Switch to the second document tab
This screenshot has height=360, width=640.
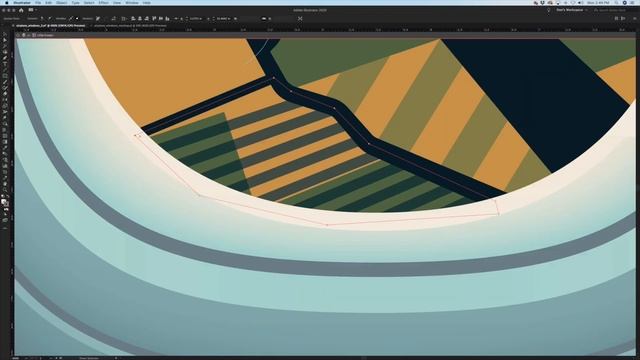[x=130, y=26]
